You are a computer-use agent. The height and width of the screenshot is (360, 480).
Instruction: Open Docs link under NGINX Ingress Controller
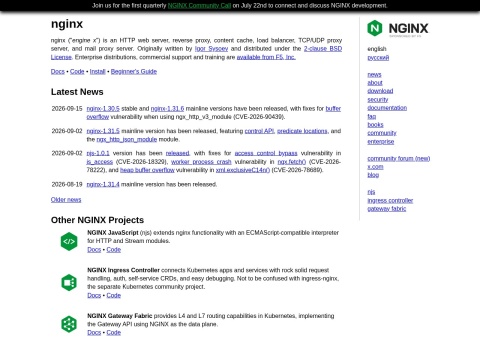[94, 295]
